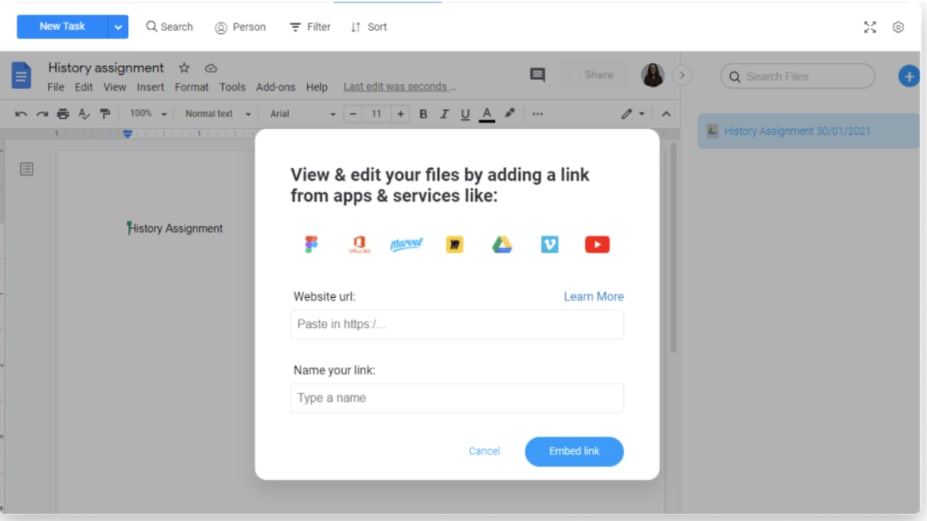Screen dimensions: 927x521
Task: Open the Add-ons menu
Action: [275, 87]
